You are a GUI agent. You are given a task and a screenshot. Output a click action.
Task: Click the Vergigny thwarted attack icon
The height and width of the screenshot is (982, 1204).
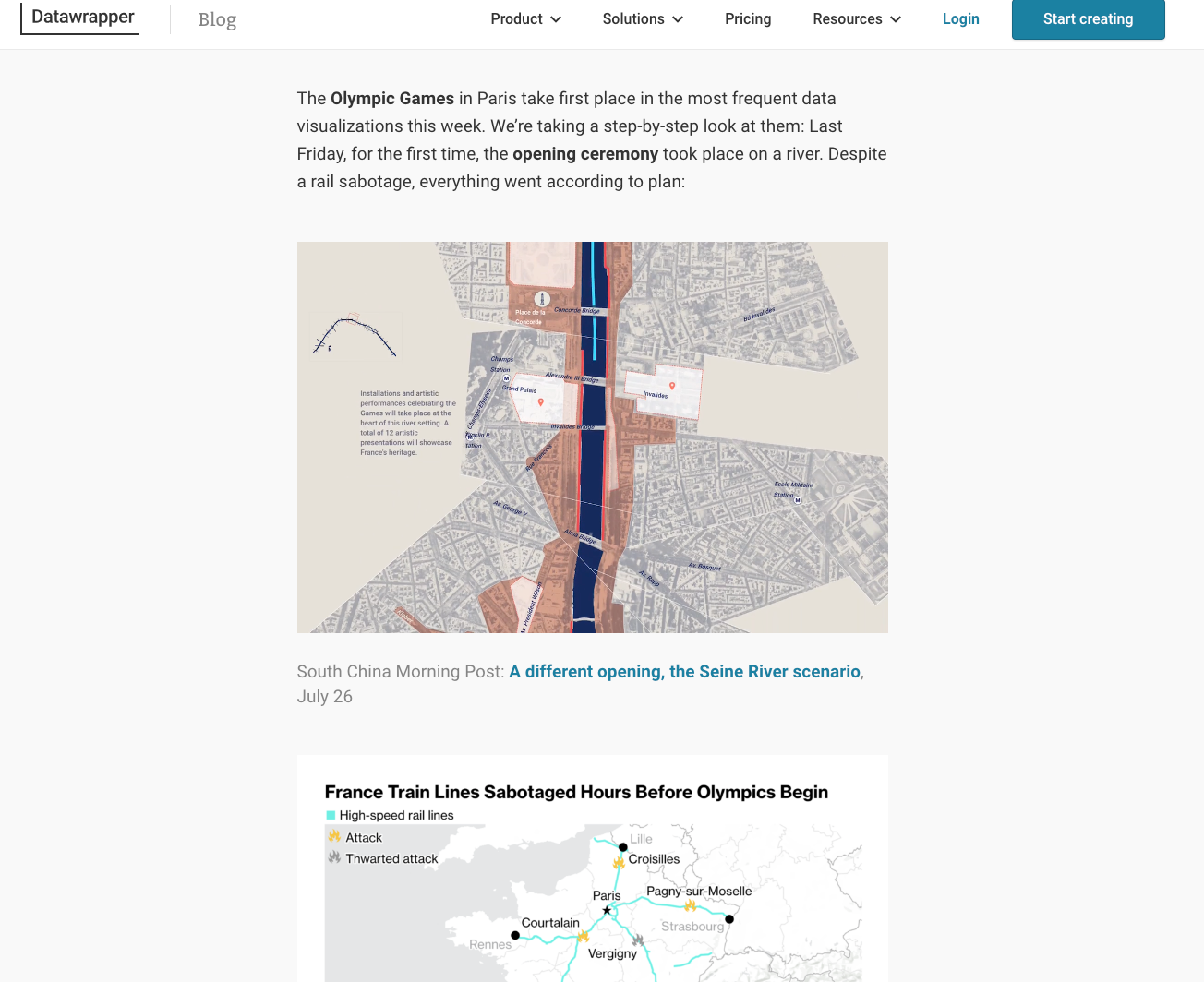637,940
